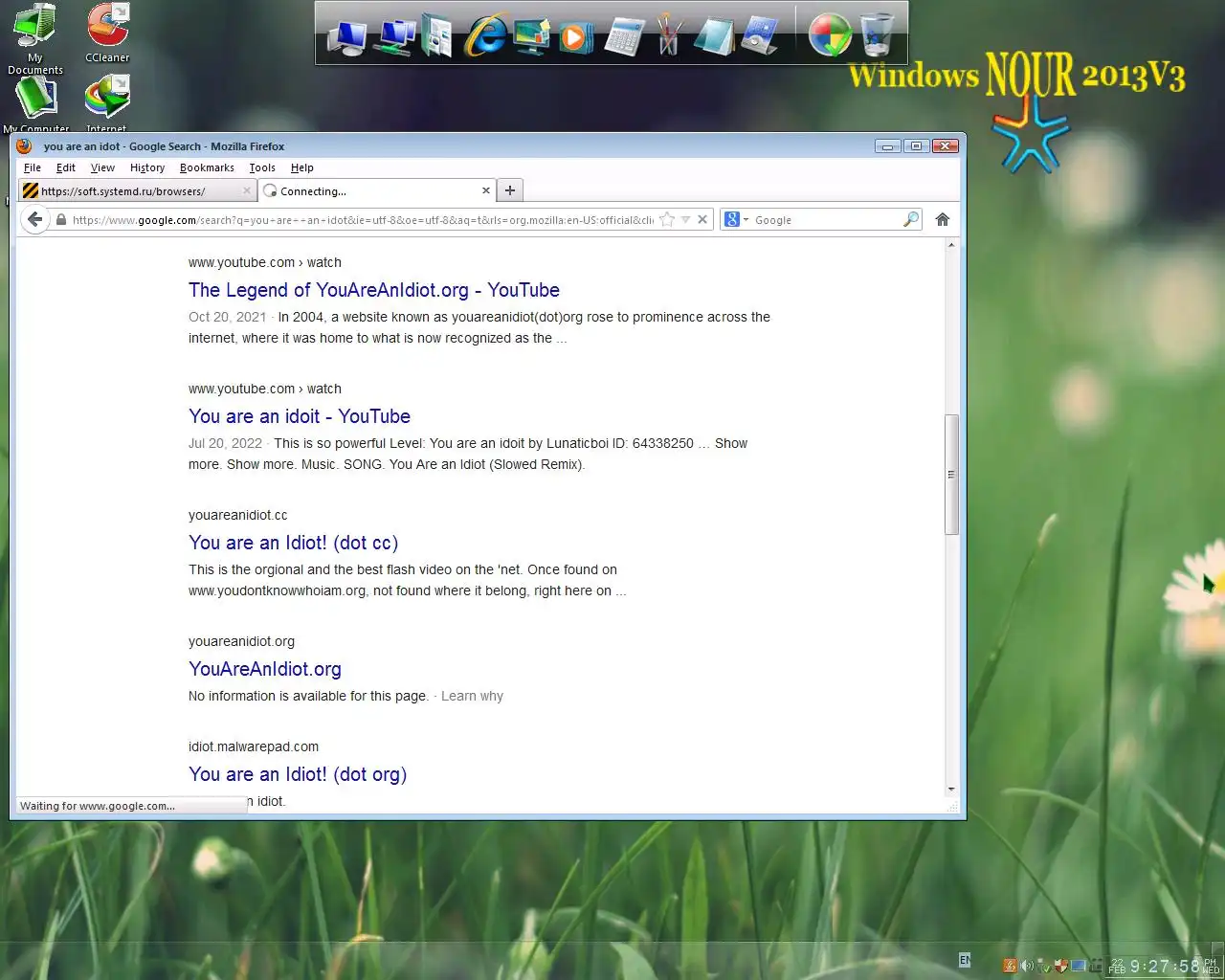Click the youareanidiot.org site text
The height and width of the screenshot is (980, 1225).
coord(241,641)
